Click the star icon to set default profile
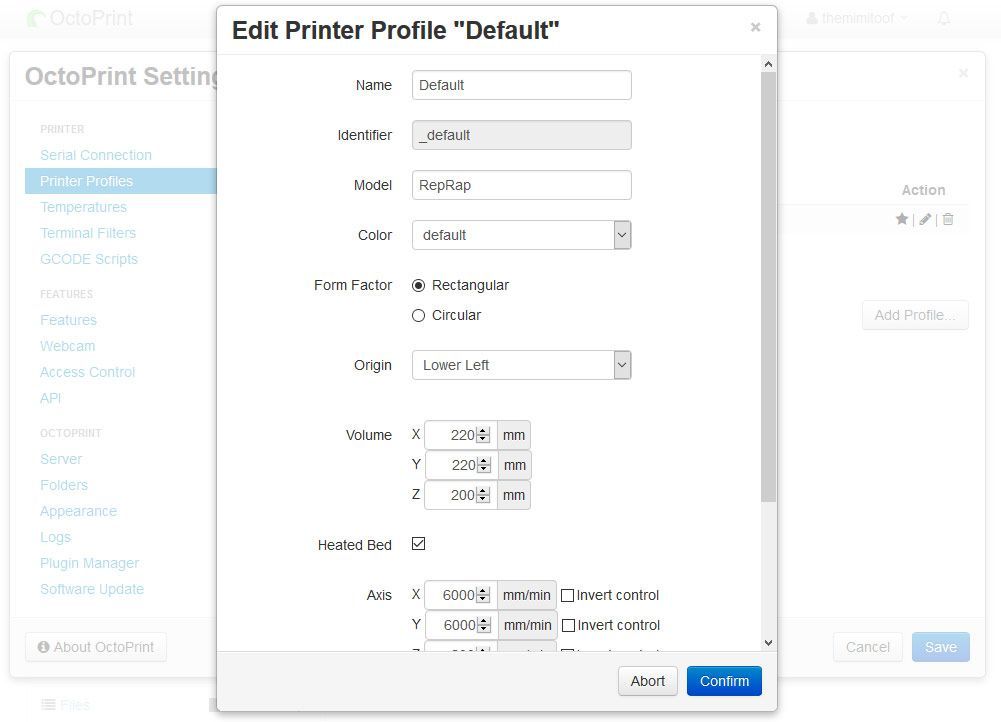This screenshot has width=1001, height=722. (901, 219)
